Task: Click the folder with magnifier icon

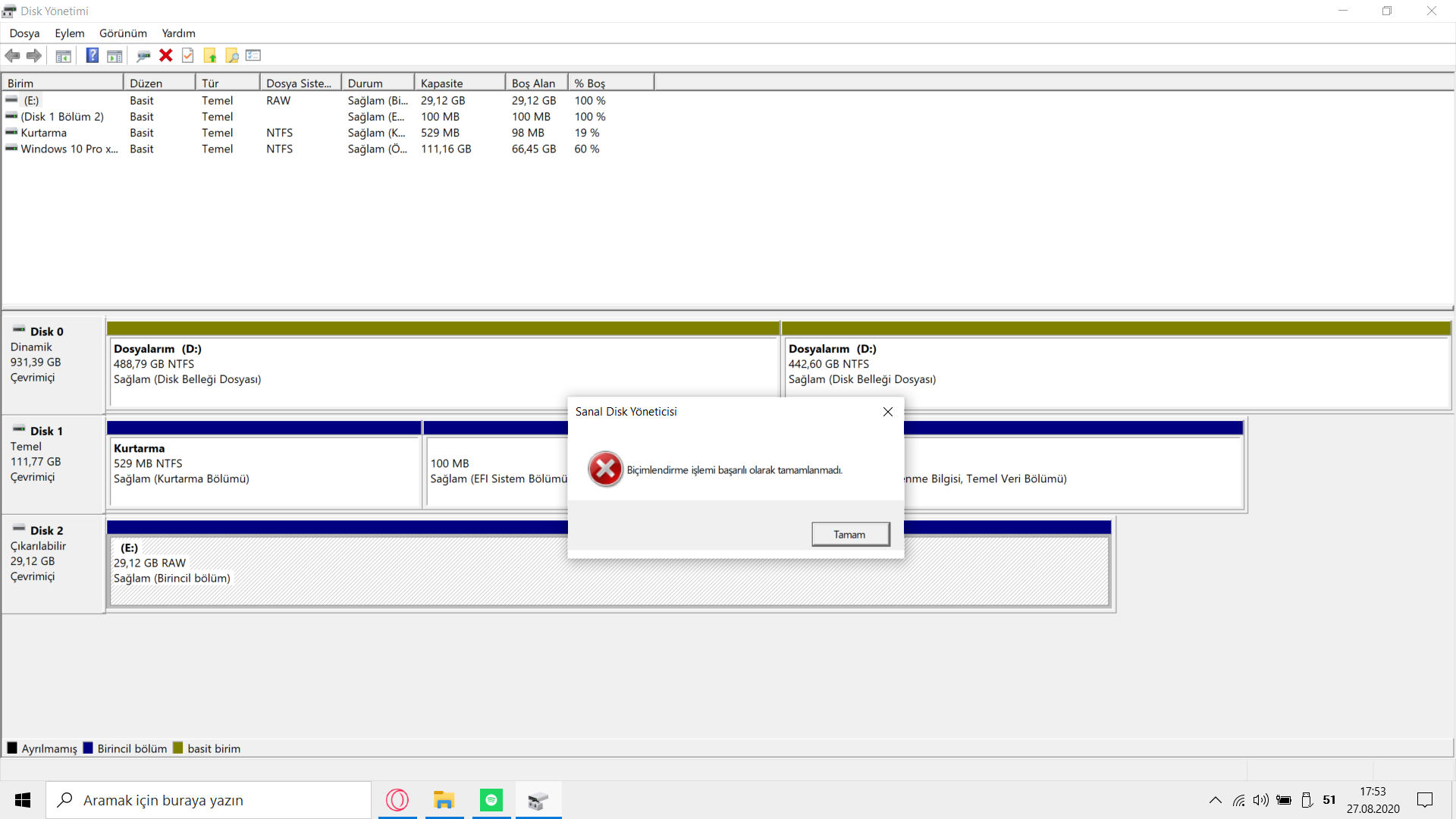Action: (x=232, y=55)
